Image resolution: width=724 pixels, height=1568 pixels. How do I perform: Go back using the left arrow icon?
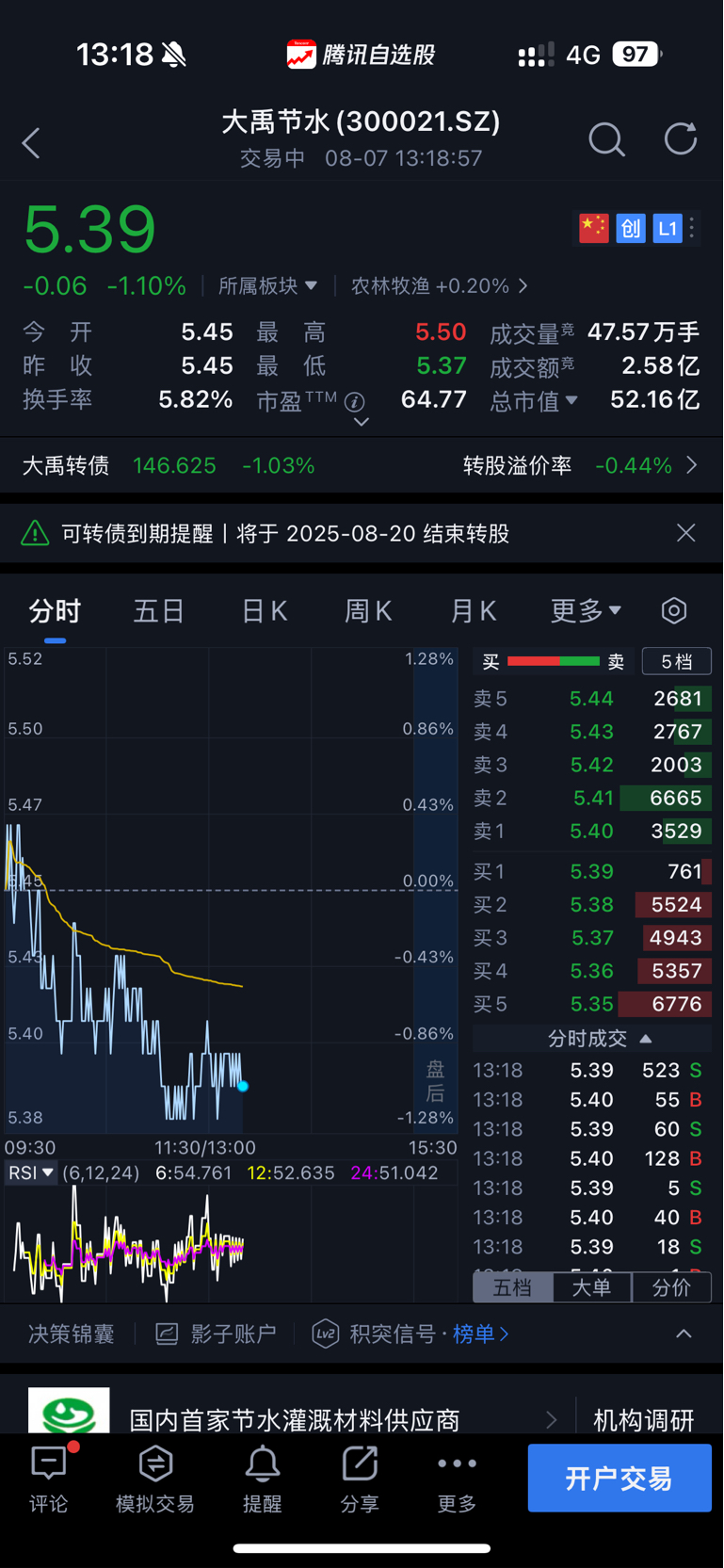[x=31, y=143]
